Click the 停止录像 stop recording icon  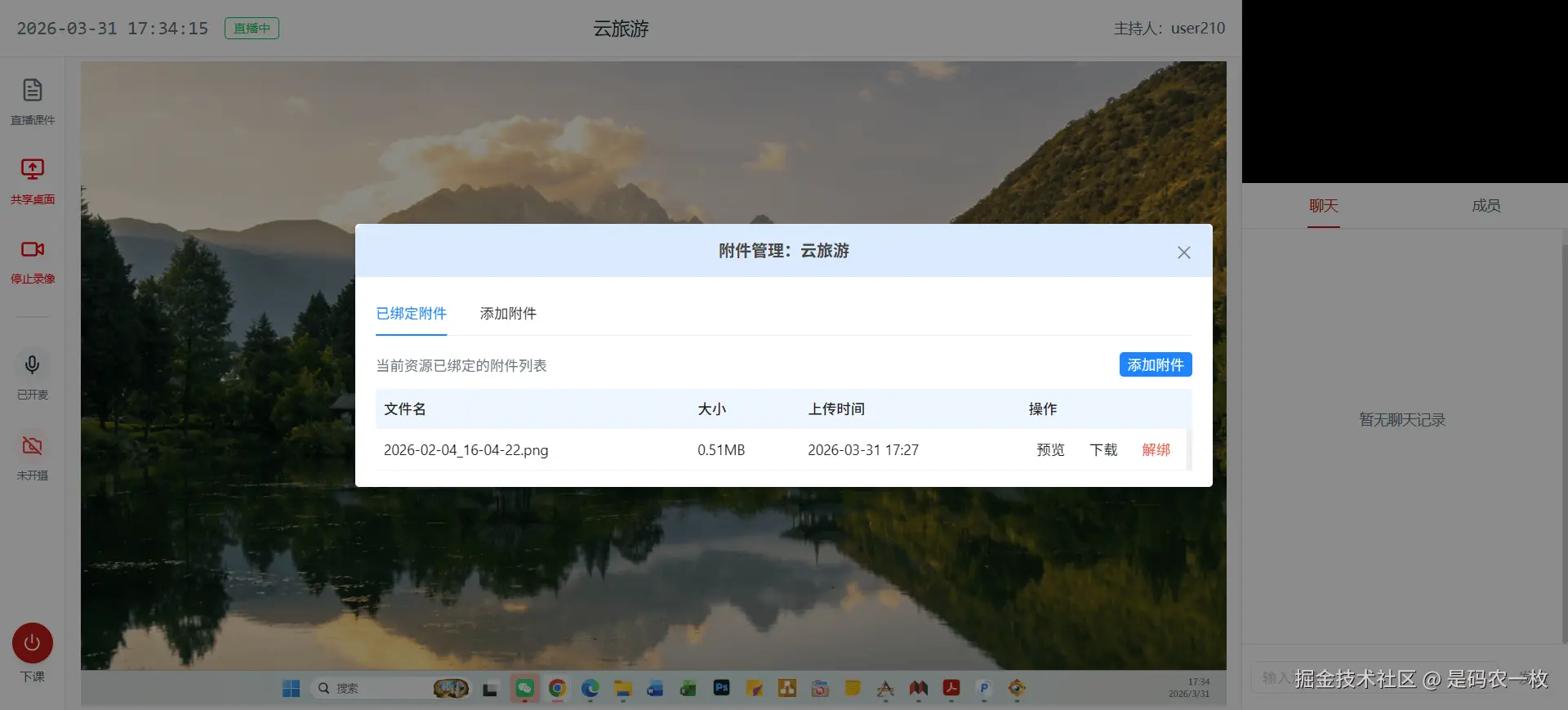pyautogui.click(x=33, y=249)
